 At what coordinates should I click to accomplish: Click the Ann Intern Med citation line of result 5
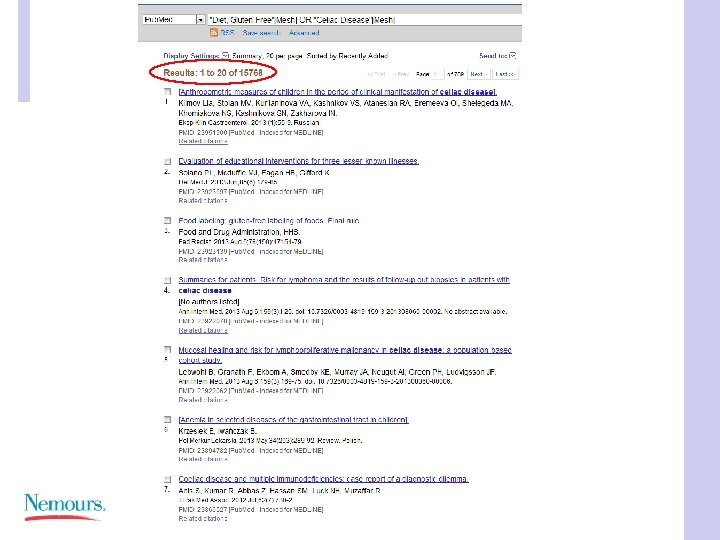click(315, 381)
